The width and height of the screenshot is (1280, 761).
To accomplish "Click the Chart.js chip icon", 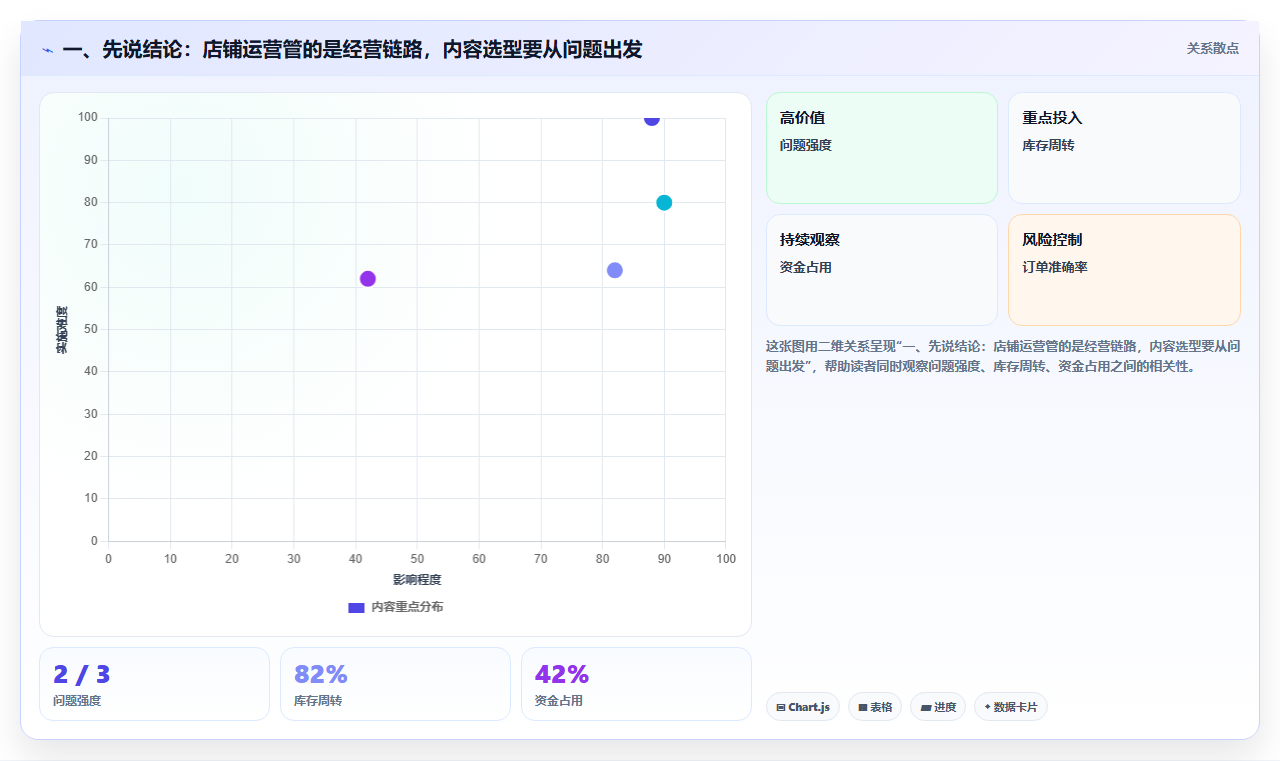I will point(781,708).
